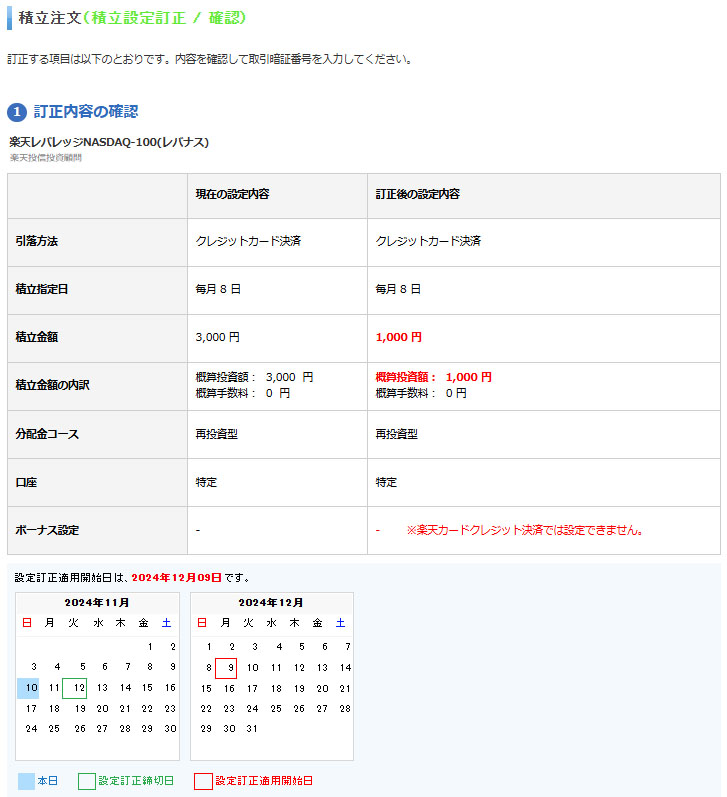Click the green 設定訂正締切日 legend box
This screenshot has width=727, height=797.
coord(87,781)
